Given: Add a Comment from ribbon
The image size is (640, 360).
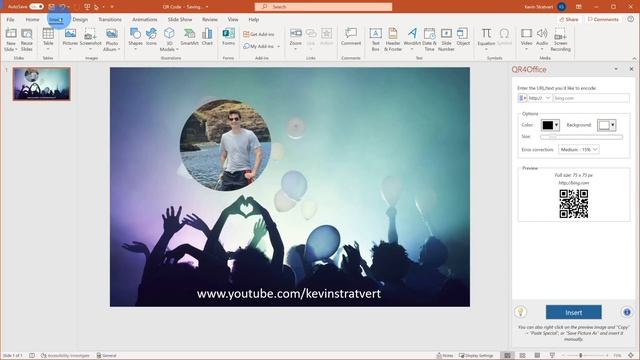Looking at the screenshot, I should [351, 37].
